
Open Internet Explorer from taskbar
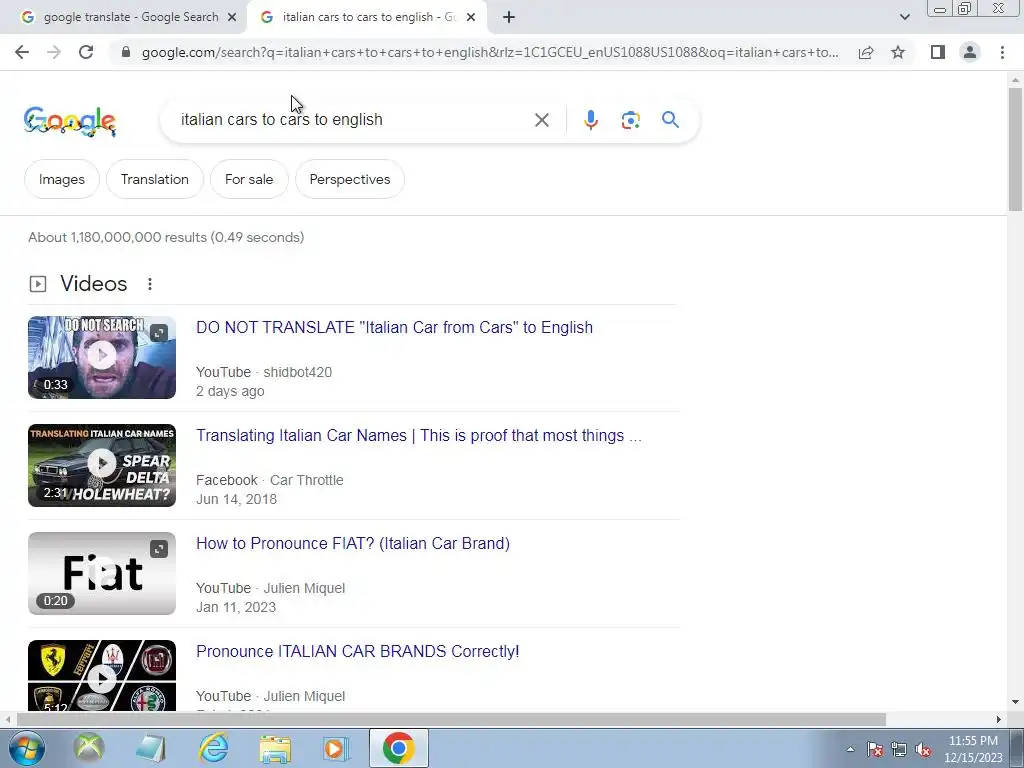tap(214, 748)
